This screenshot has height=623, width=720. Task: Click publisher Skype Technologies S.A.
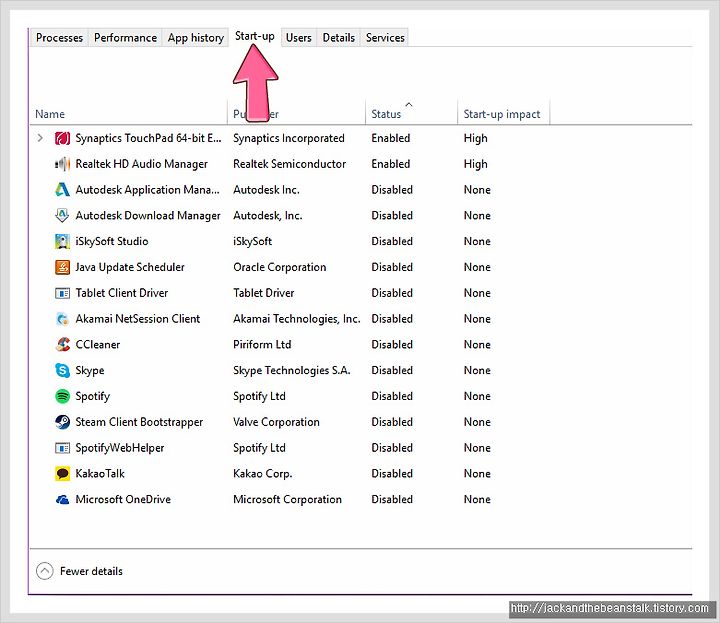click(x=292, y=370)
